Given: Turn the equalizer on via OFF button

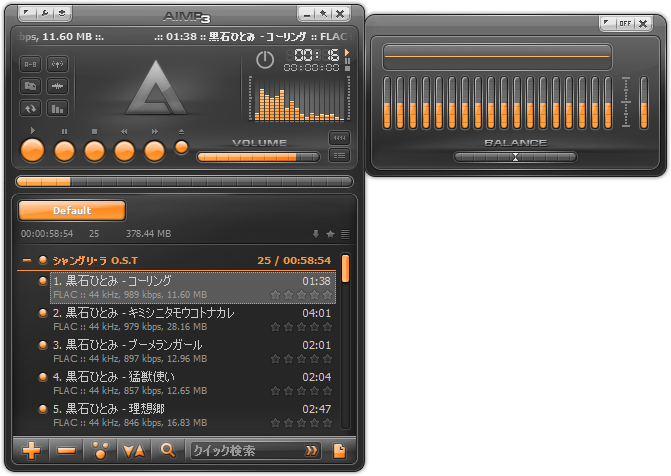Looking at the screenshot, I should [625, 24].
